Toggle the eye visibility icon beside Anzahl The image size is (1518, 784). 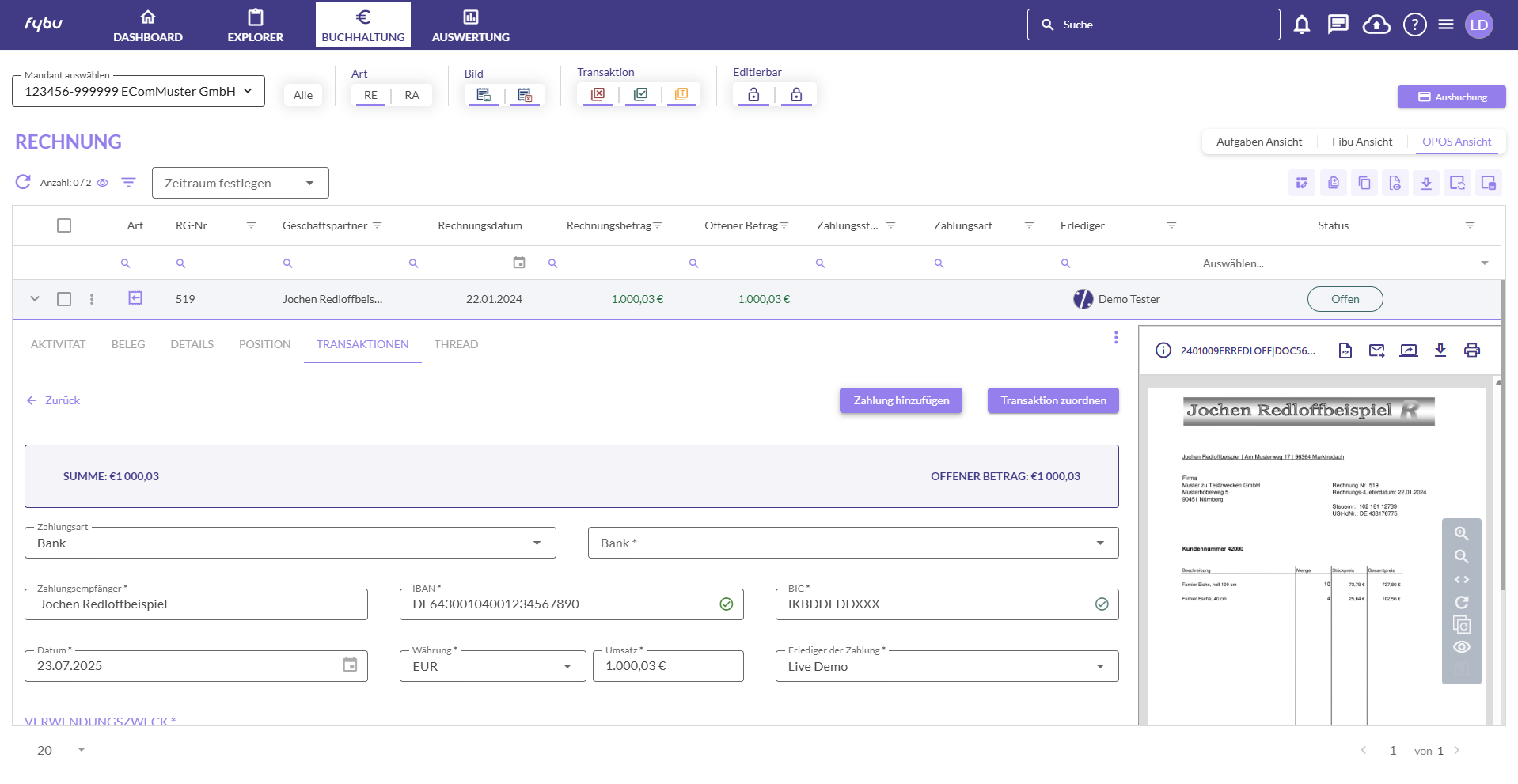click(x=103, y=183)
